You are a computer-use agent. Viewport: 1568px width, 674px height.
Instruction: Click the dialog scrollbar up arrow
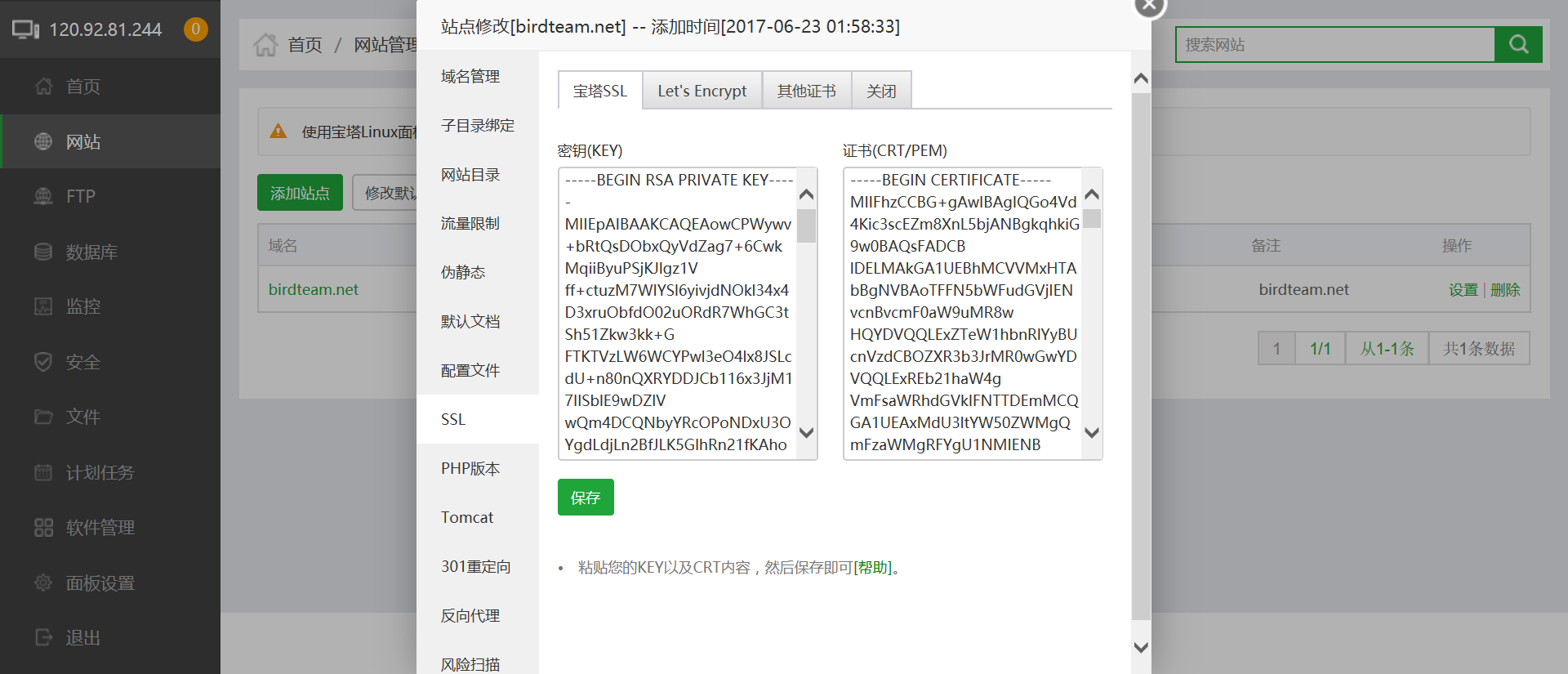[1141, 78]
